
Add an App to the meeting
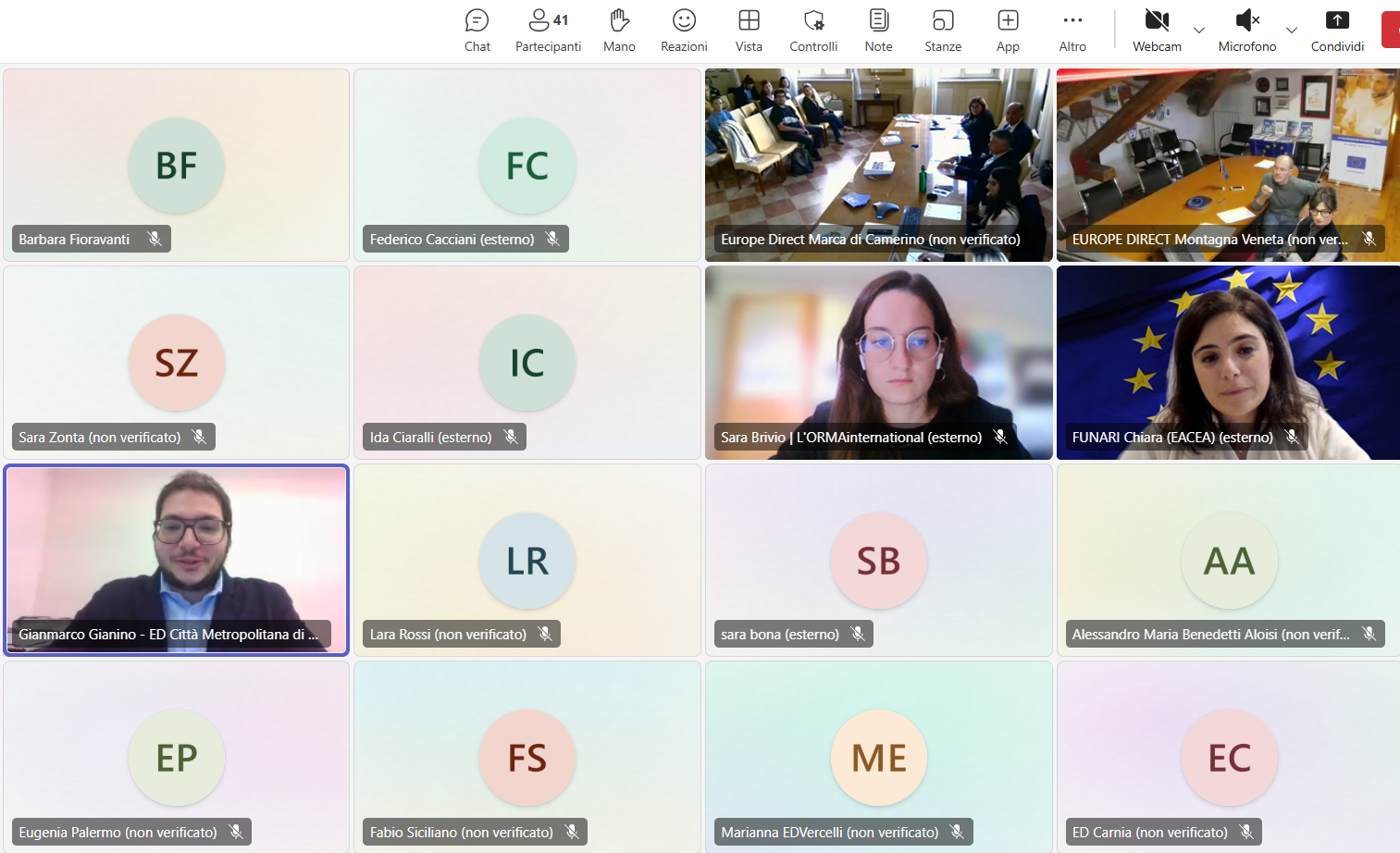[1008, 31]
